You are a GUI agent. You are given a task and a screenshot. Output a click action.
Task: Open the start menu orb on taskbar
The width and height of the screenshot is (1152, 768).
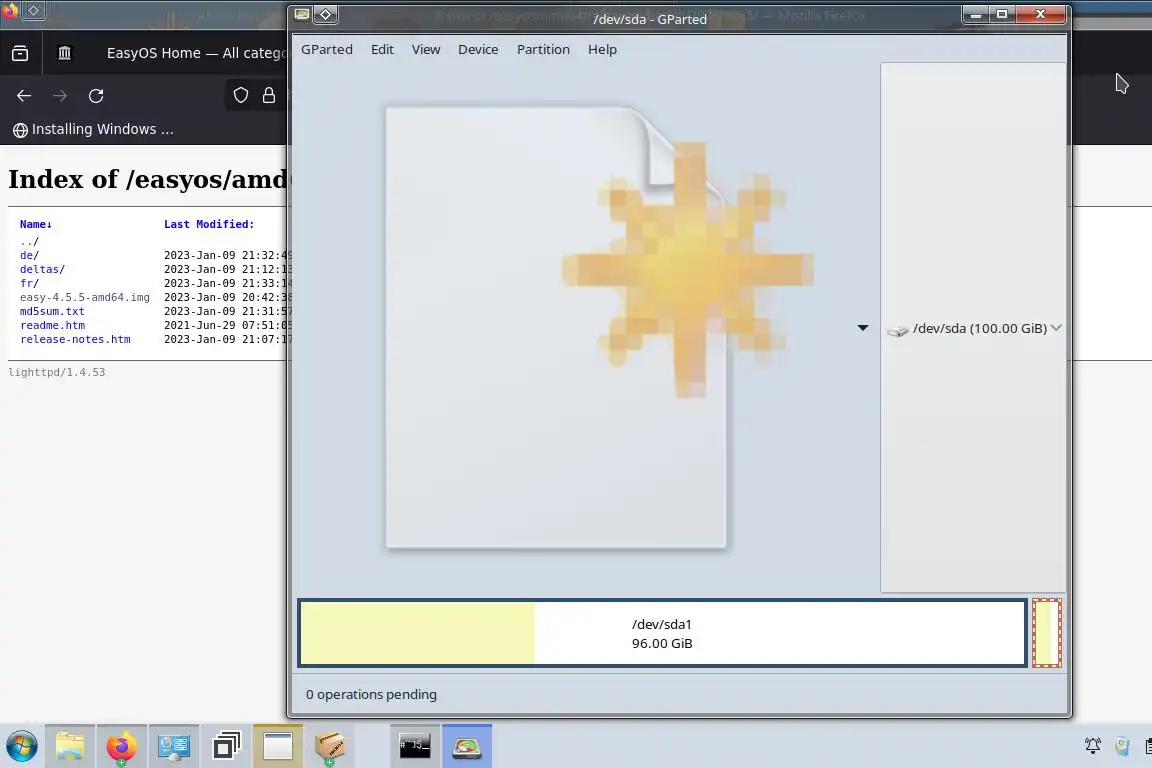[x=21, y=747]
